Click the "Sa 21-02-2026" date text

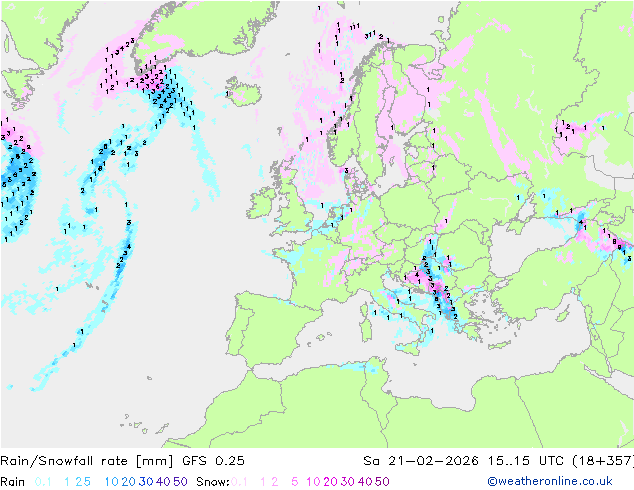421,461
